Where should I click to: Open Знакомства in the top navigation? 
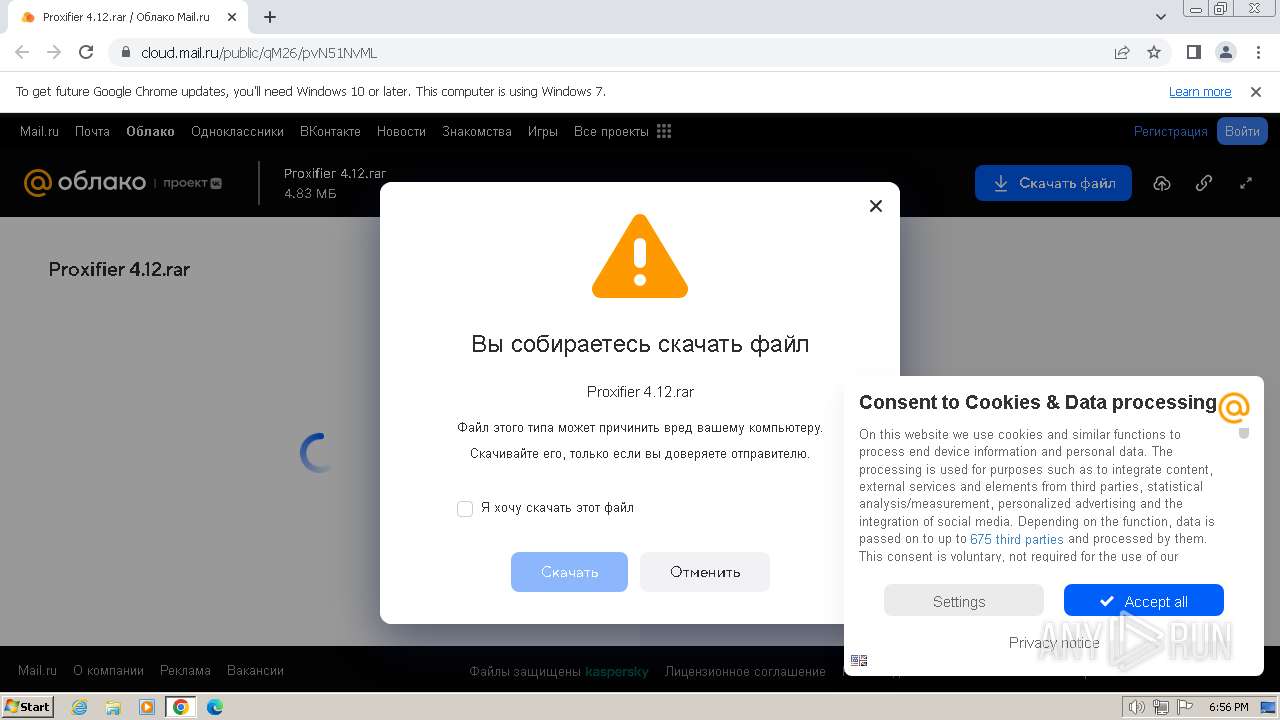pos(477,131)
